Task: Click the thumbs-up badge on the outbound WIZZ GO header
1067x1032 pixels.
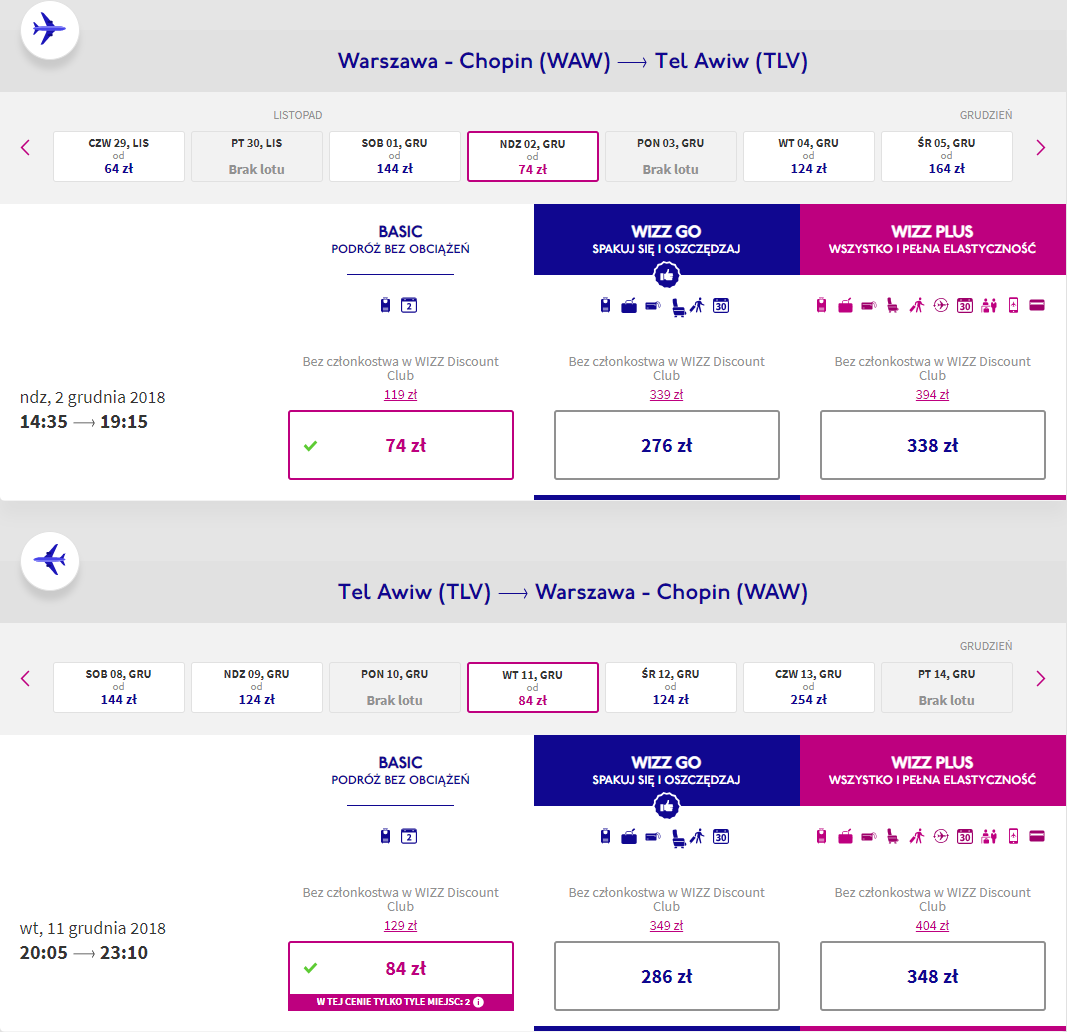Action: [667, 275]
